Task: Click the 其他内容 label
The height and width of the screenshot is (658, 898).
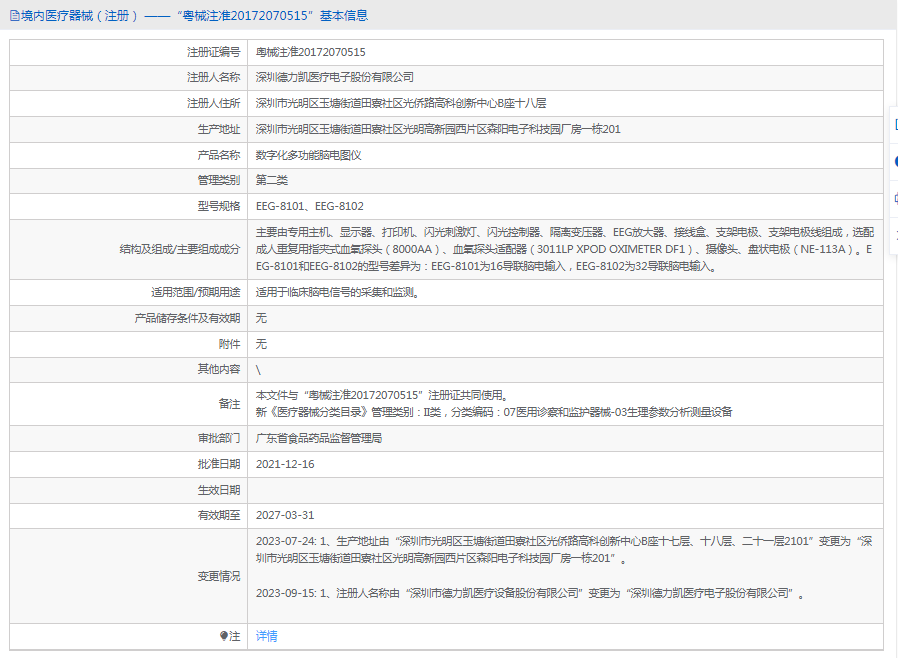Action: click(x=219, y=369)
